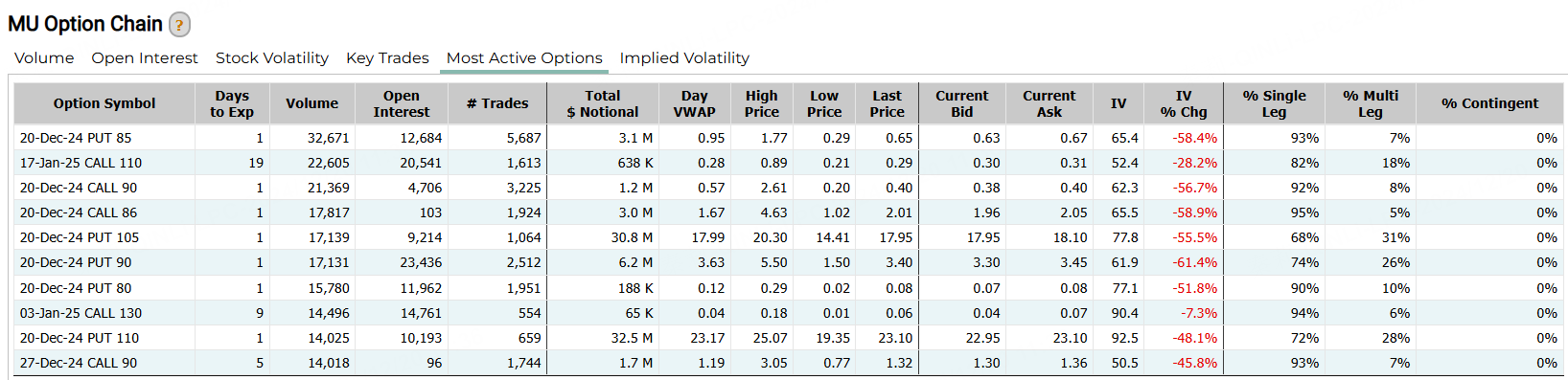Switch to the Volume tab
Viewport: 1568px width, 380px height.
[44, 58]
